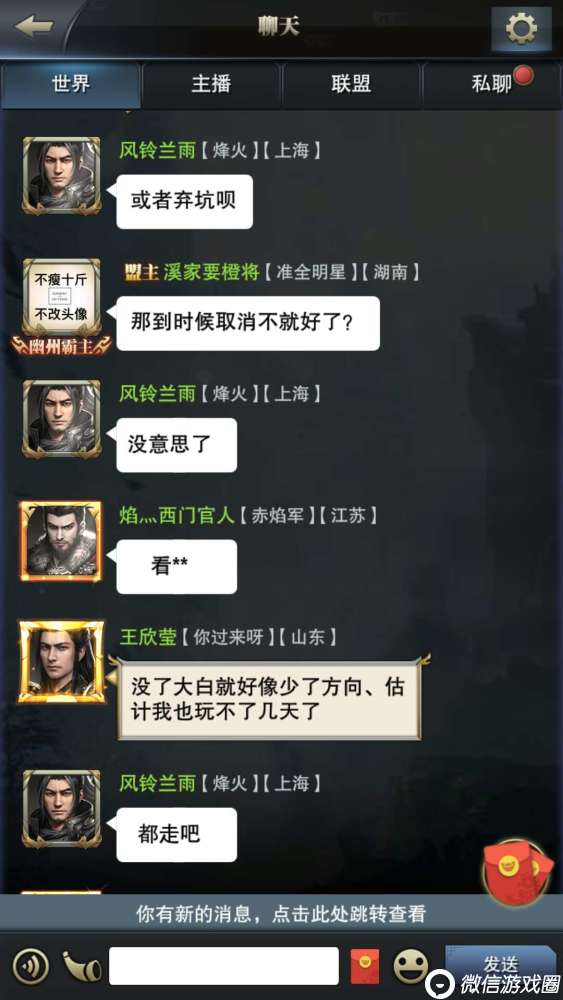Open the 私聊 private chat tab
Image resolution: width=563 pixels, height=1000 pixels.
[492, 85]
